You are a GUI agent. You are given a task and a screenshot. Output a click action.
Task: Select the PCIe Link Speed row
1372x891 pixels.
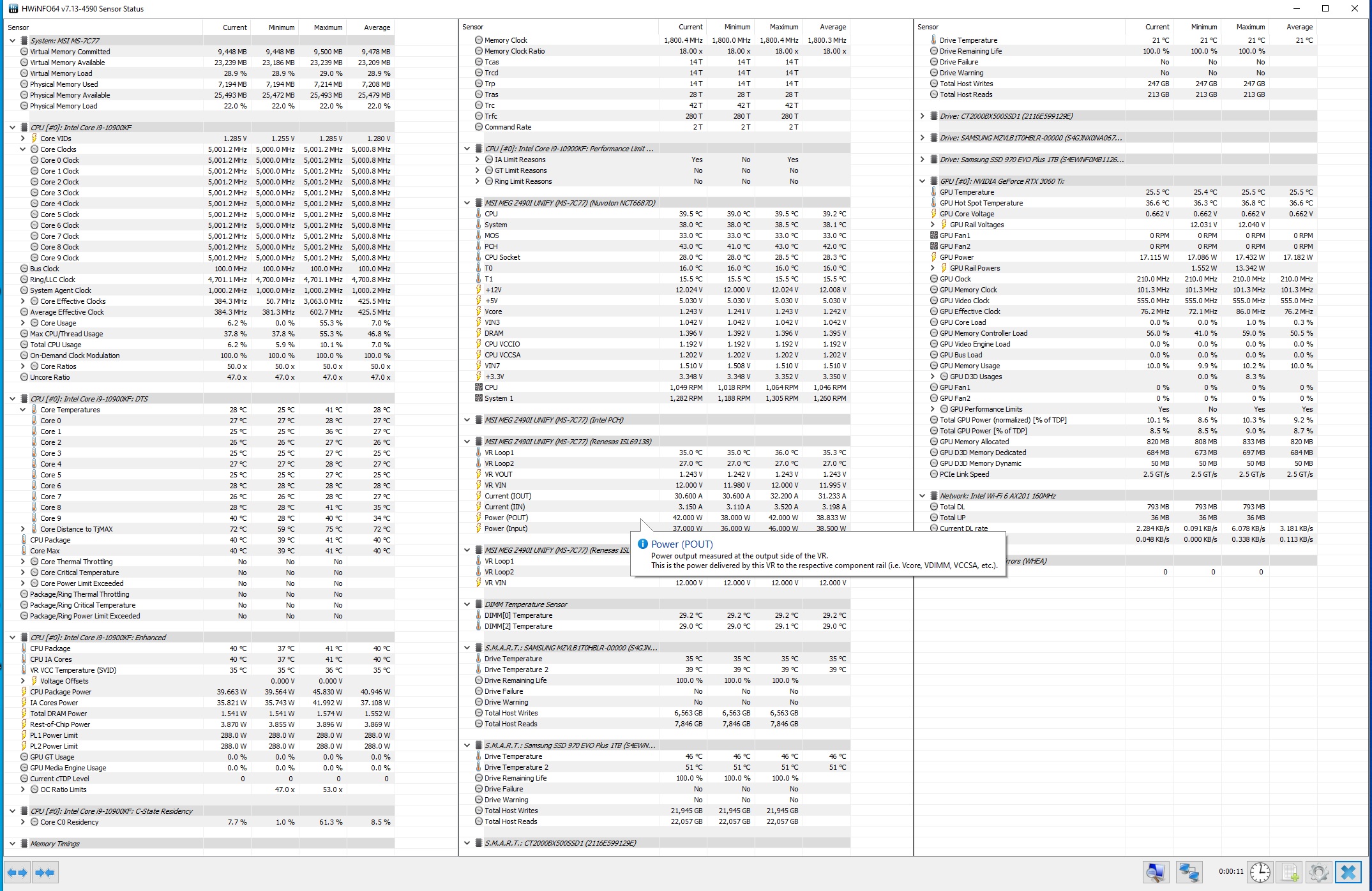point(1117,474)
